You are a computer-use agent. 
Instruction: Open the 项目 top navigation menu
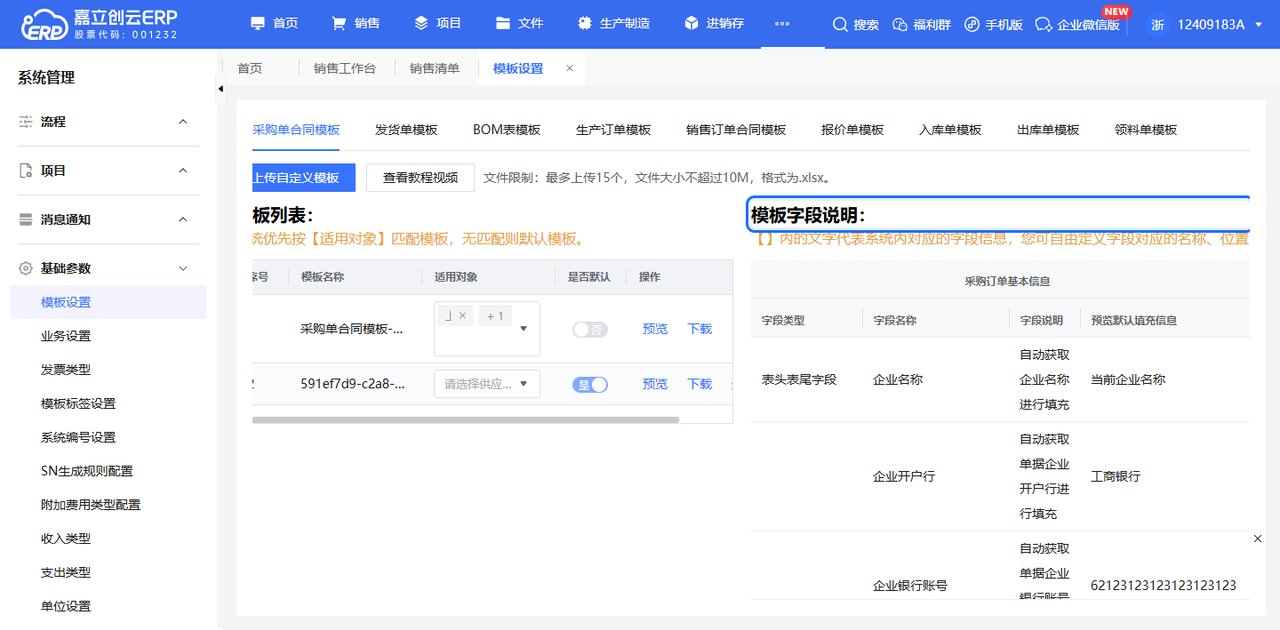[x=437, y=23]
